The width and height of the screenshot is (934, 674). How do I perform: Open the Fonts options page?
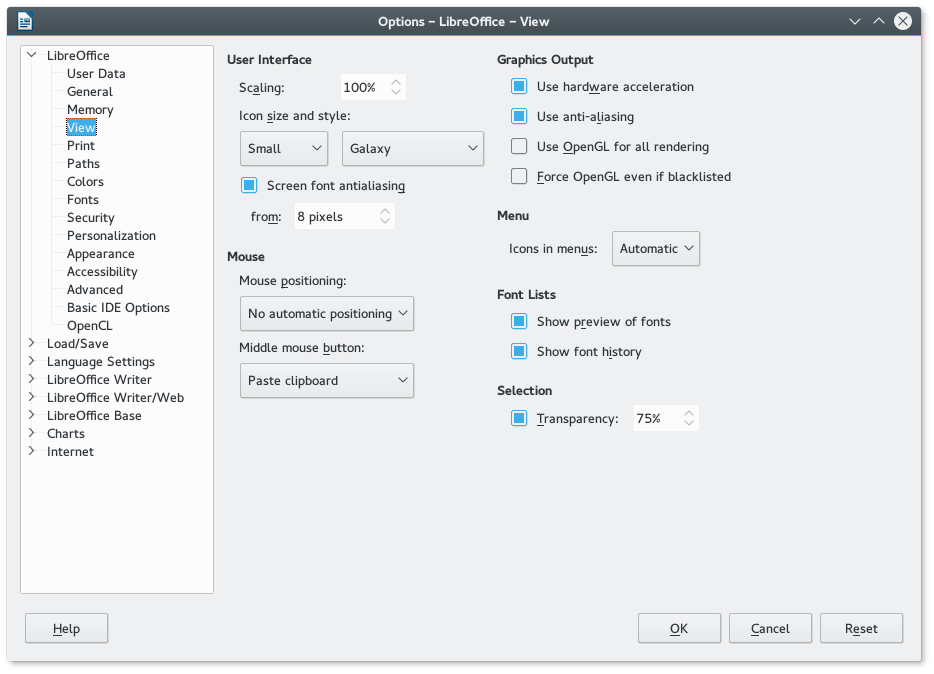(83, 199)
